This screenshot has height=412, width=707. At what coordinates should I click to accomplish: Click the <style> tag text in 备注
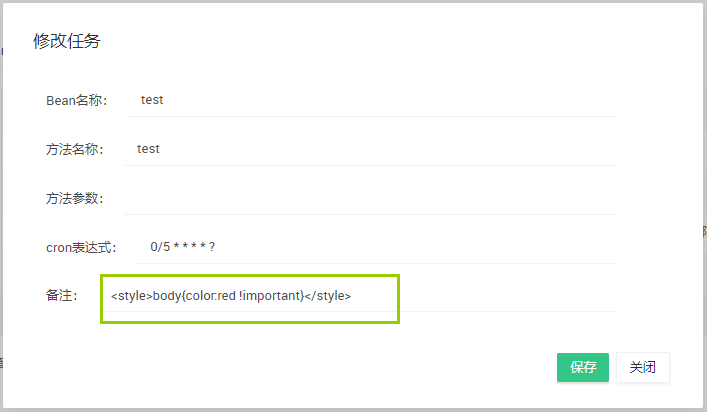click(x=132, y=296)
